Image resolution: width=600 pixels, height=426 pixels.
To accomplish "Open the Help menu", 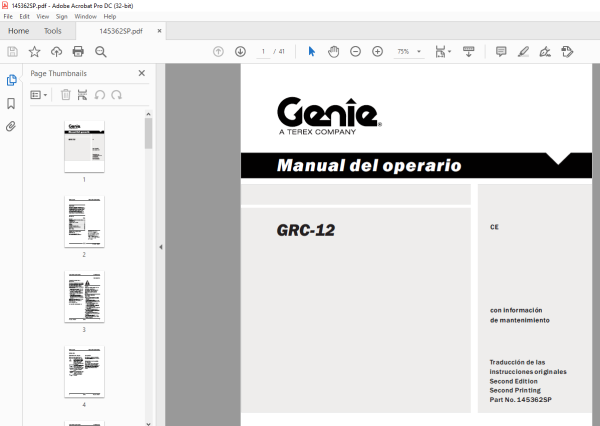I will coord(110,16).
